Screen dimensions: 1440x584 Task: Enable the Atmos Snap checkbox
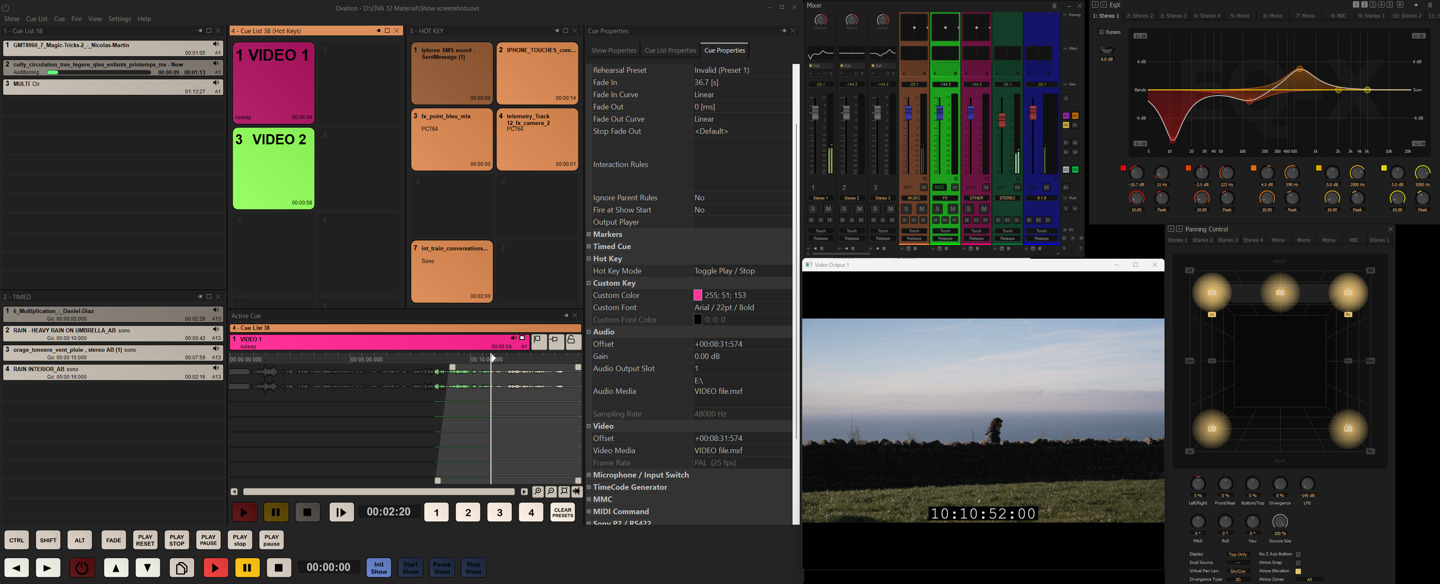[x=1298, y=563]
